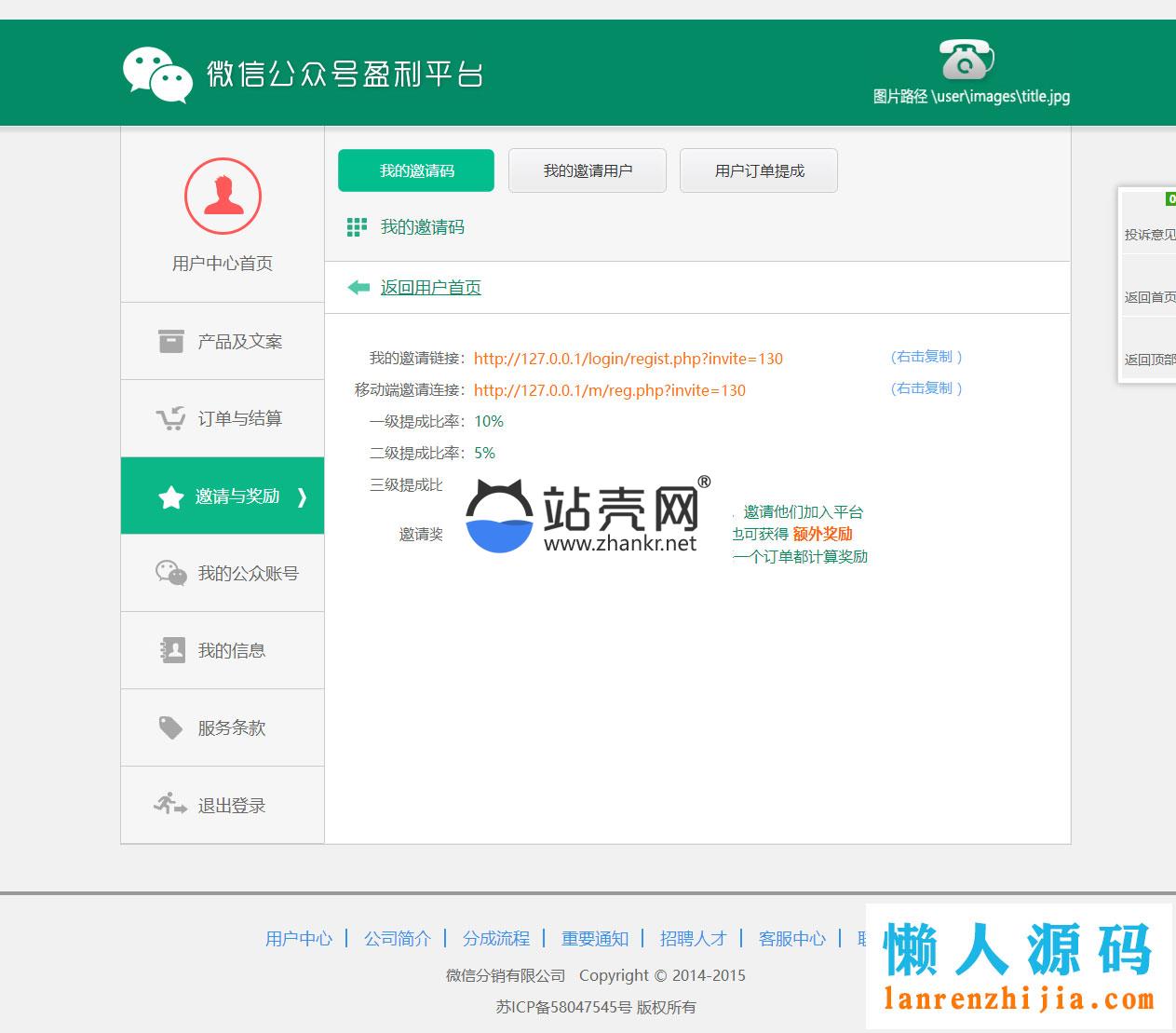The width and height of the screenshot is (1176, 1033).
Task: Click the red user avatar icon
Action: 223,197
